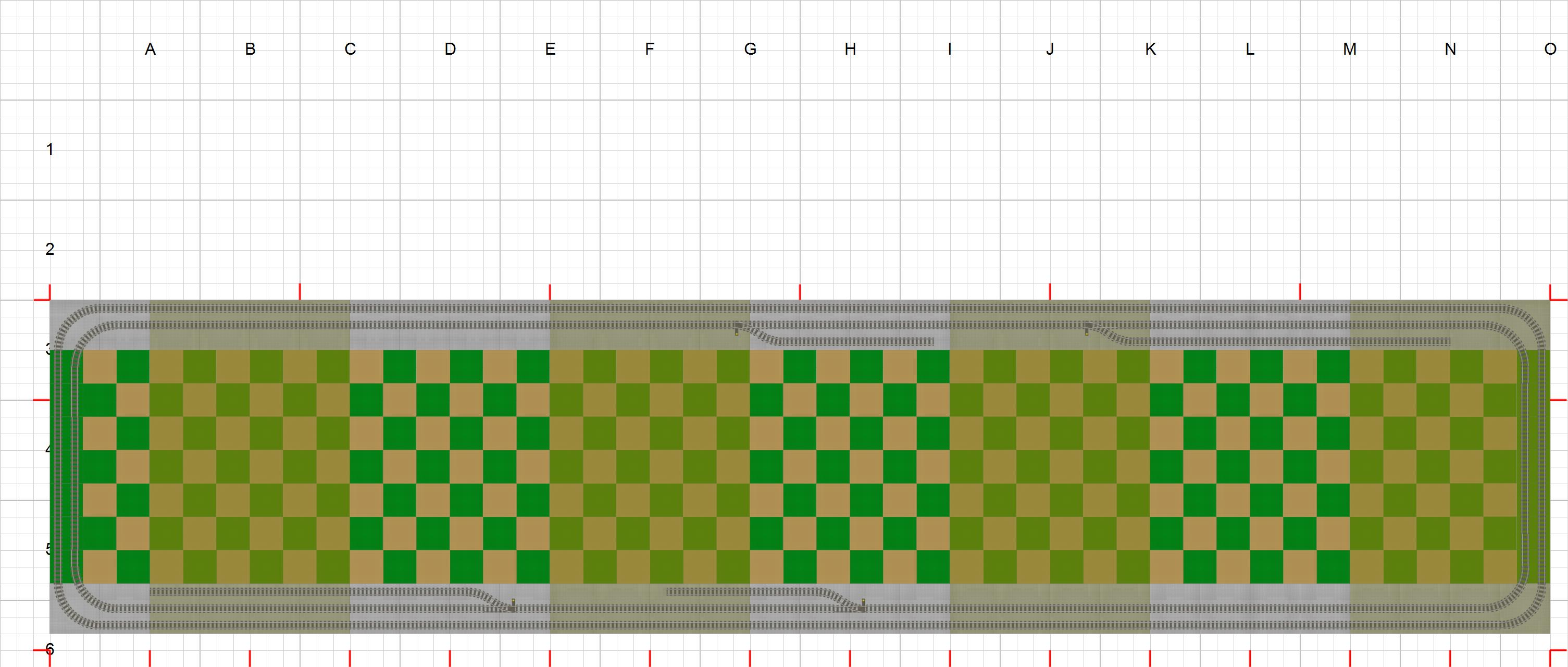Click the turnout switch signal under column G
Screen dimensions: 1568x667
coord(737,332)
